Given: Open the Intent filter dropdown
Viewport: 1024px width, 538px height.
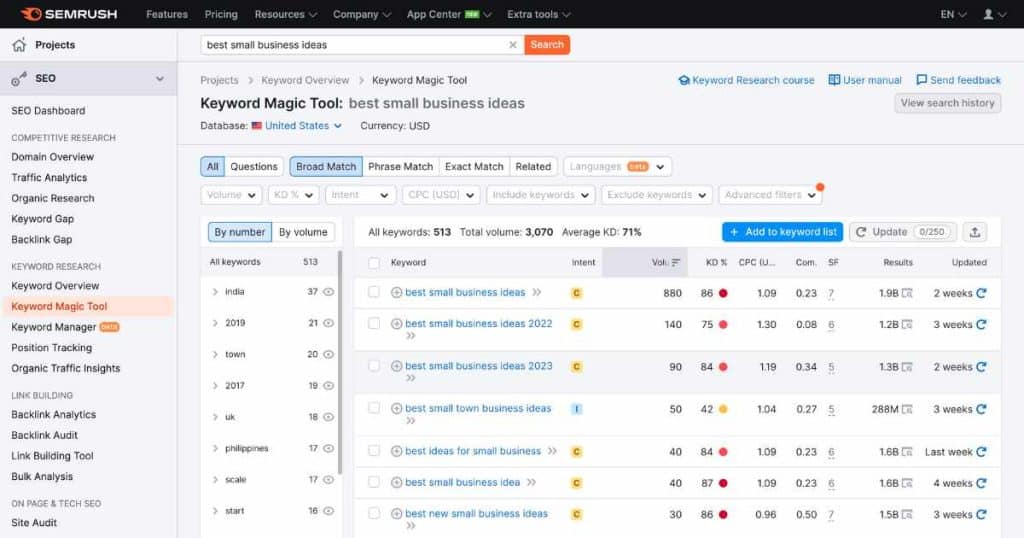Looking at the screenshot, I should 360,195.
